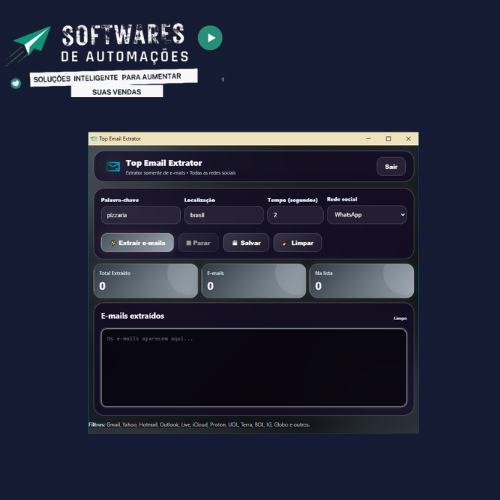Click the E-mails counter card
Viewport: 500px width, 500px height.
pyautogui.click(x=254, y=281)
